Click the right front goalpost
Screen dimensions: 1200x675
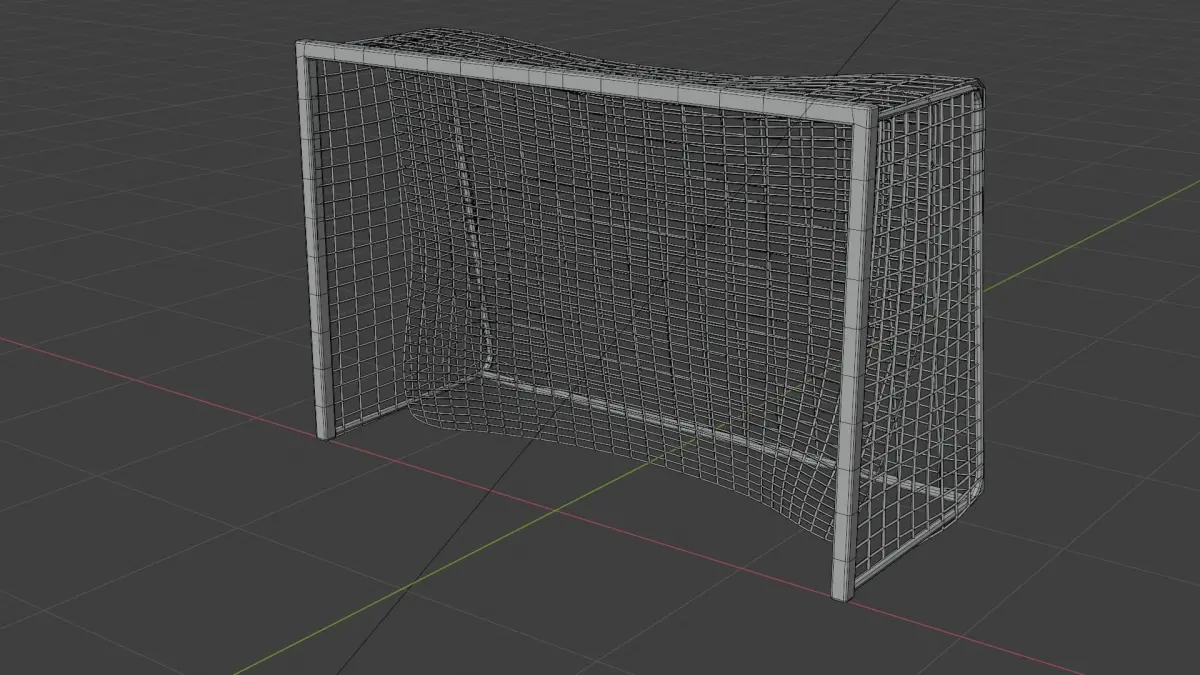click(853, 355)
